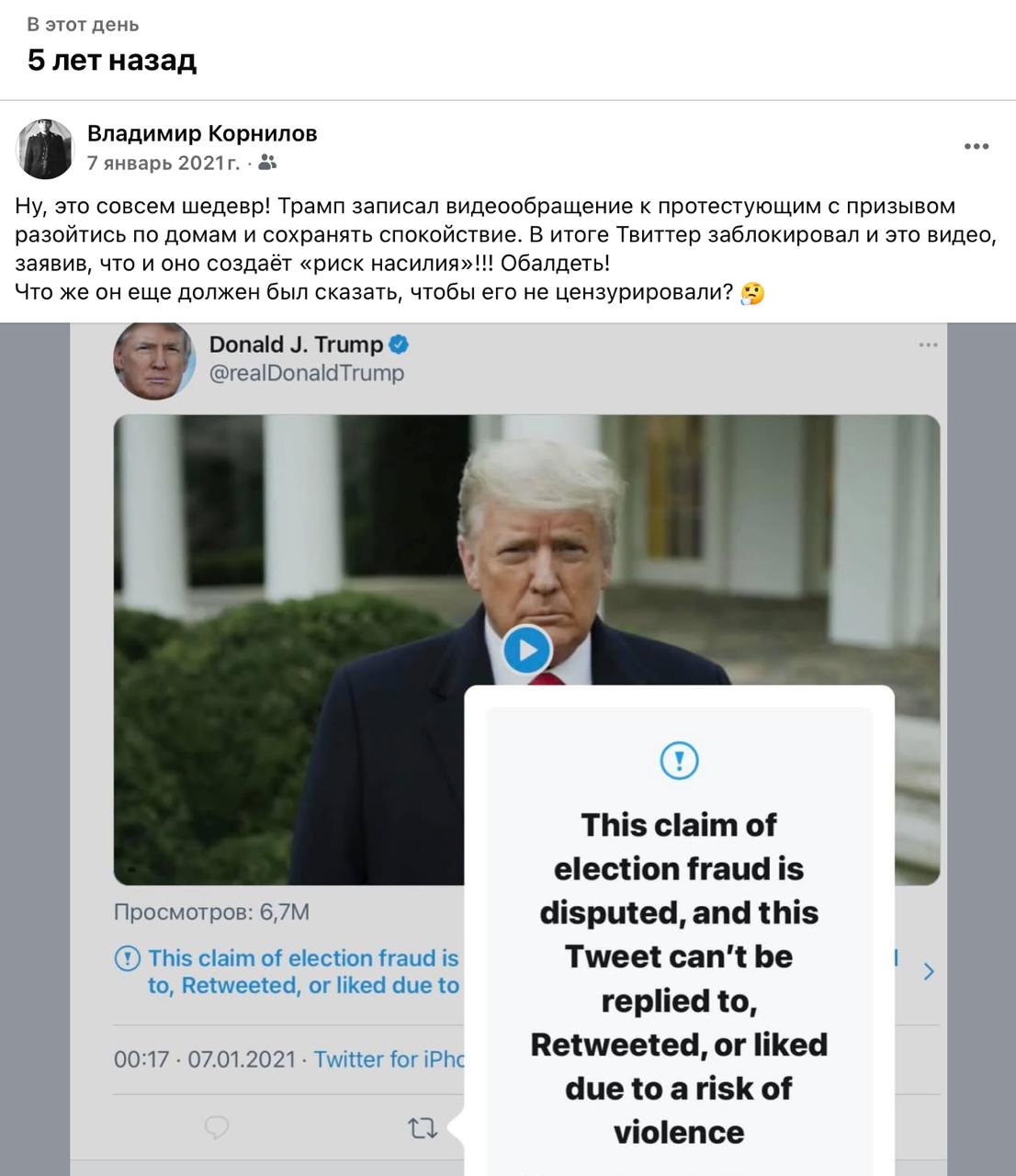
Task: Open the tweet's three-dot menu
Action: click(x=928, y=345)
